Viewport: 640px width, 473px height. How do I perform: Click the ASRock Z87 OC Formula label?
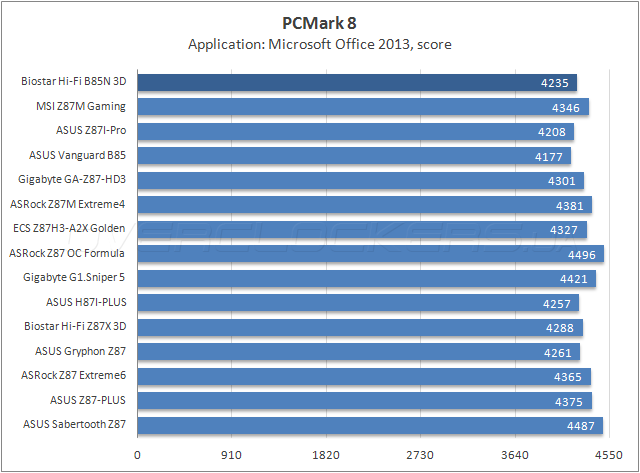click(x=67, y=253)
